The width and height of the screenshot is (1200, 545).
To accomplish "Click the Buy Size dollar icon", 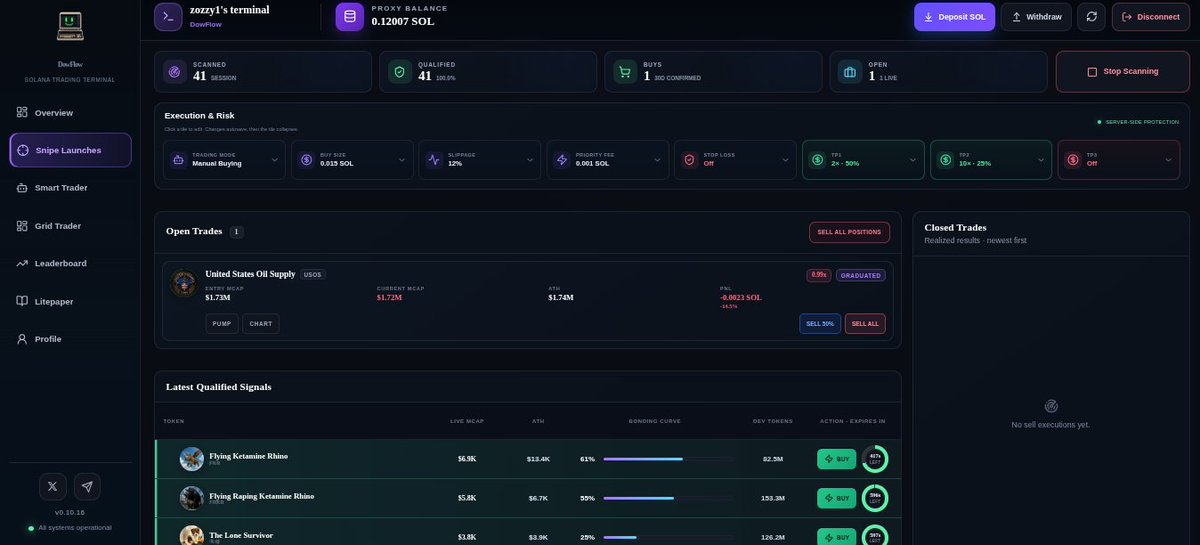I will coord(306,159).
